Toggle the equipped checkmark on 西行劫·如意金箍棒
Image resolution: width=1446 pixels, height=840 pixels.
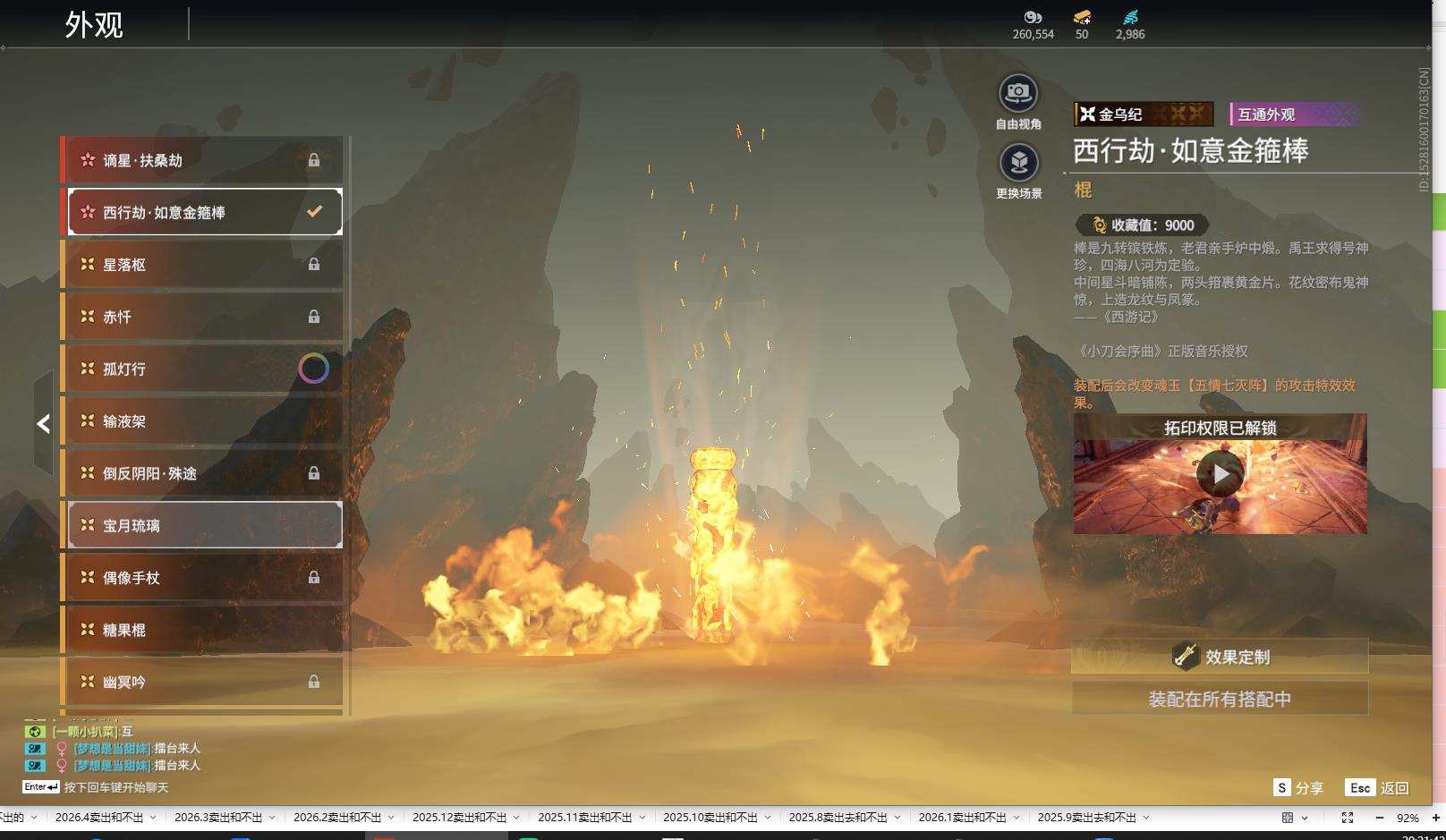314,212
